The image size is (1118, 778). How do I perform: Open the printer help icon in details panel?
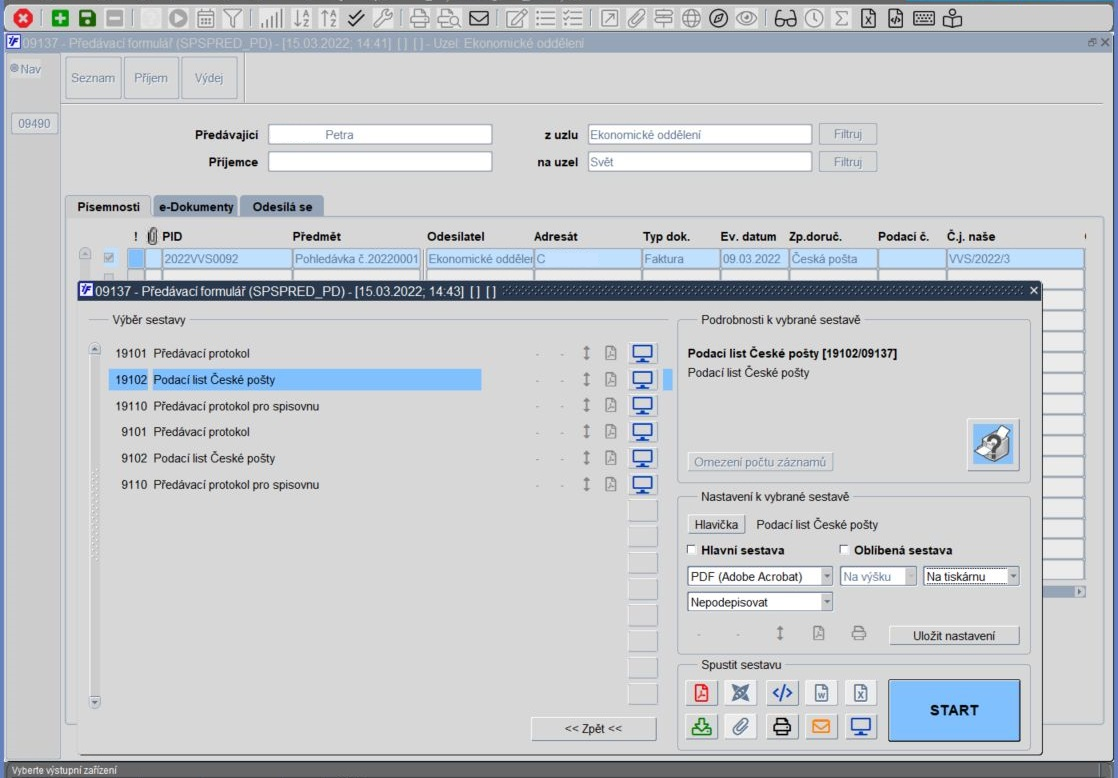[993, 444]
